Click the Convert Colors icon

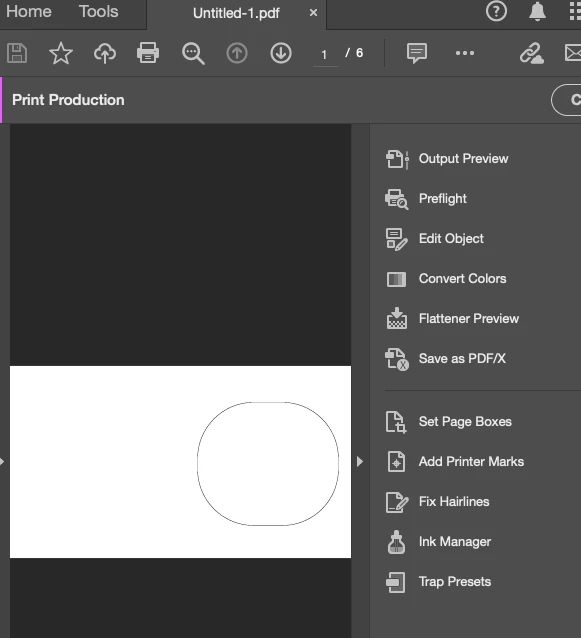pos(396,279)
